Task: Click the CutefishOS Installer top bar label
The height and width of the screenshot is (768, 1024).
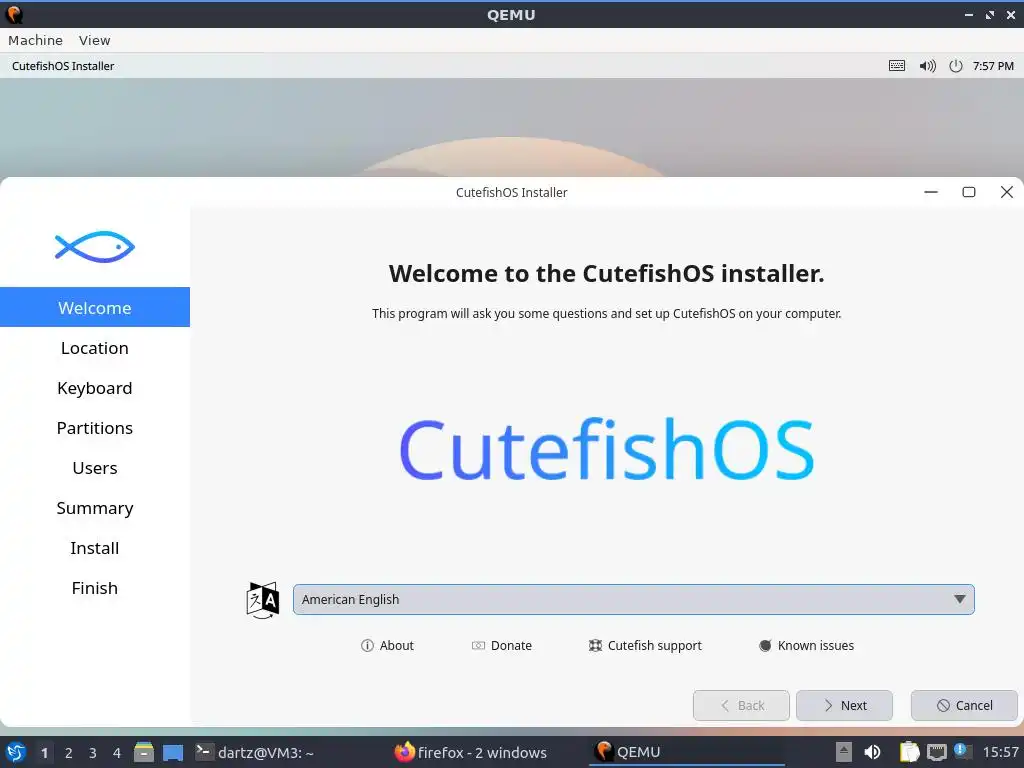Action: tap(63, 66)
